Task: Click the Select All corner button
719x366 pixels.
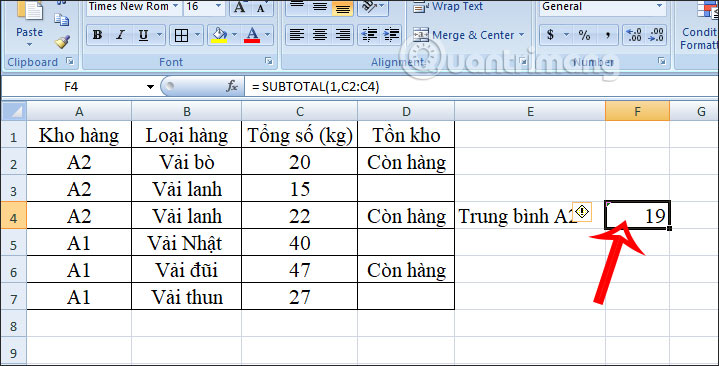Action: click(x=14, y=111)
